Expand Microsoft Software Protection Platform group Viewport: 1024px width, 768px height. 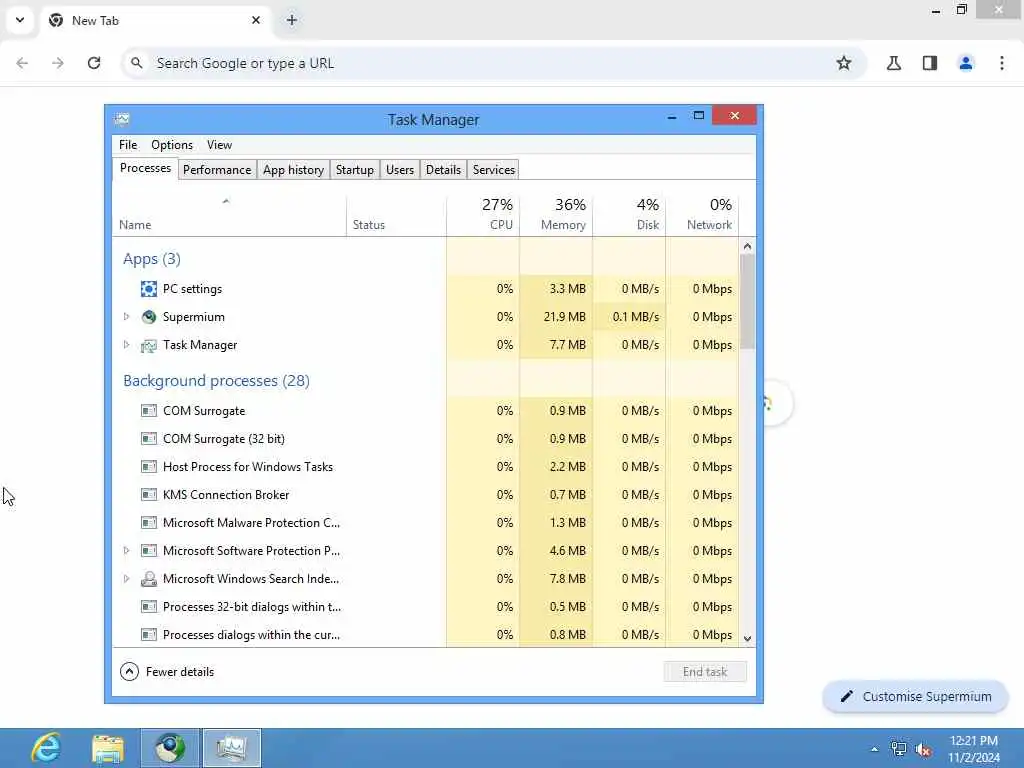[127, 551]
